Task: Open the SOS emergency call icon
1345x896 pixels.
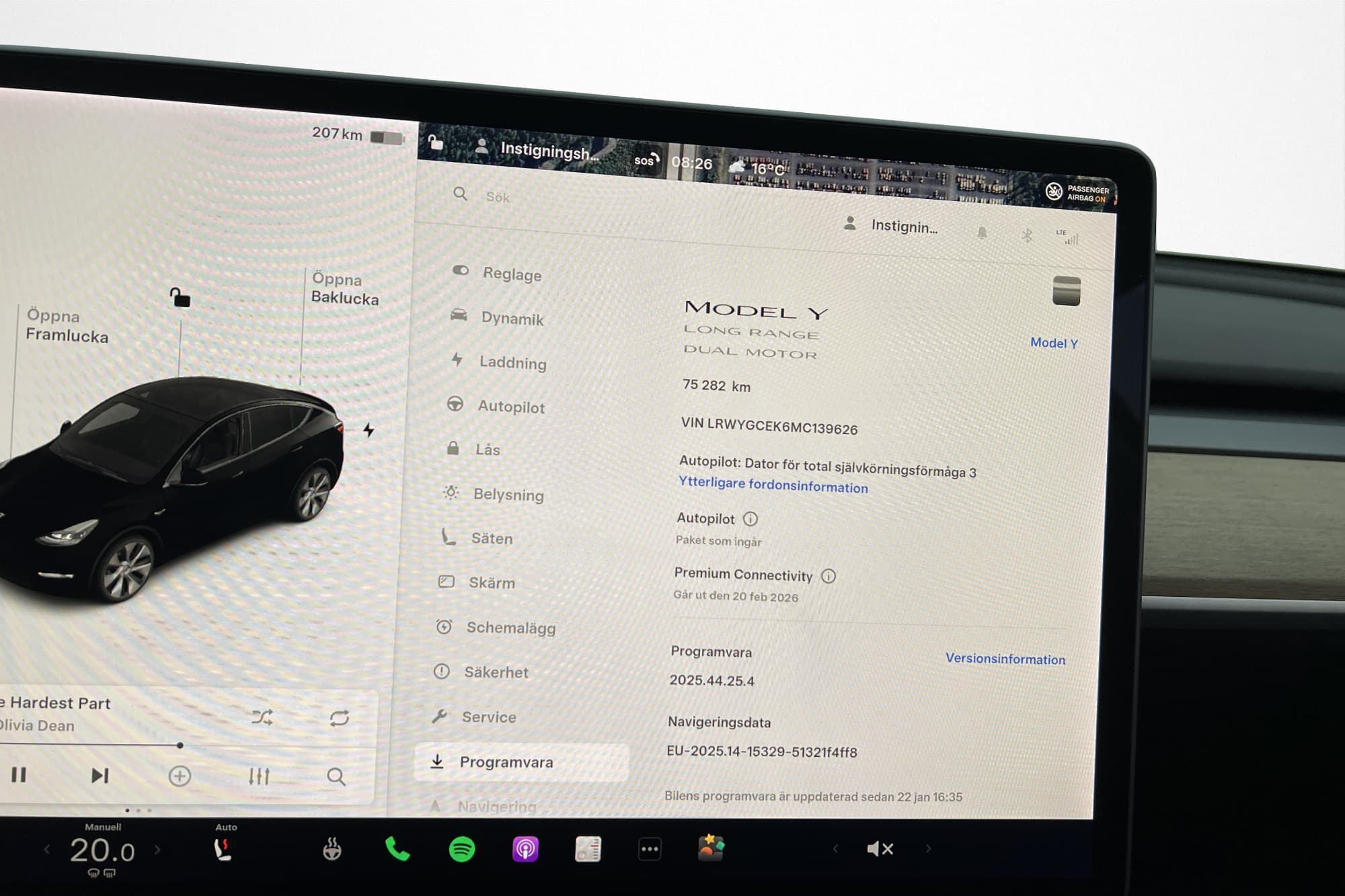Action: 647,161
